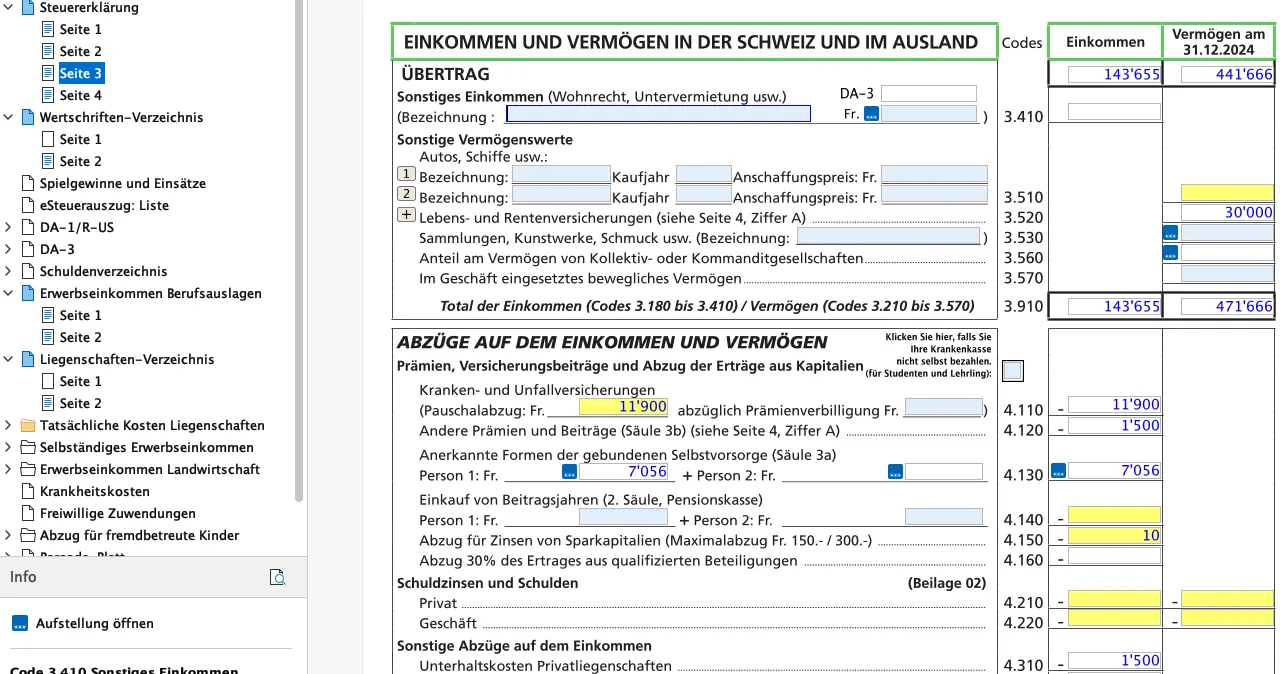Open detail breakdown icon in code 4.130 column
The height and width of the screenshot is (674, 1280).
(1059, 469)
